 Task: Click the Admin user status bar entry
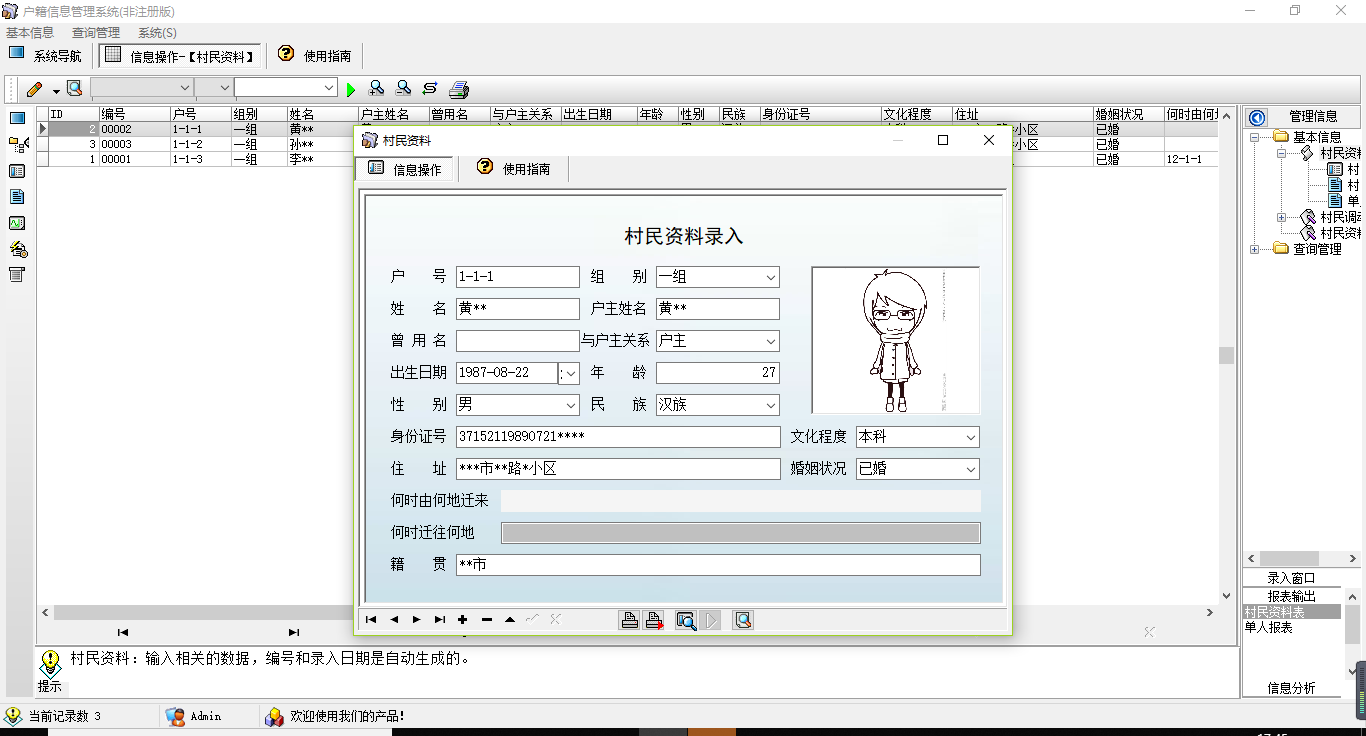(x=194, y=716)
